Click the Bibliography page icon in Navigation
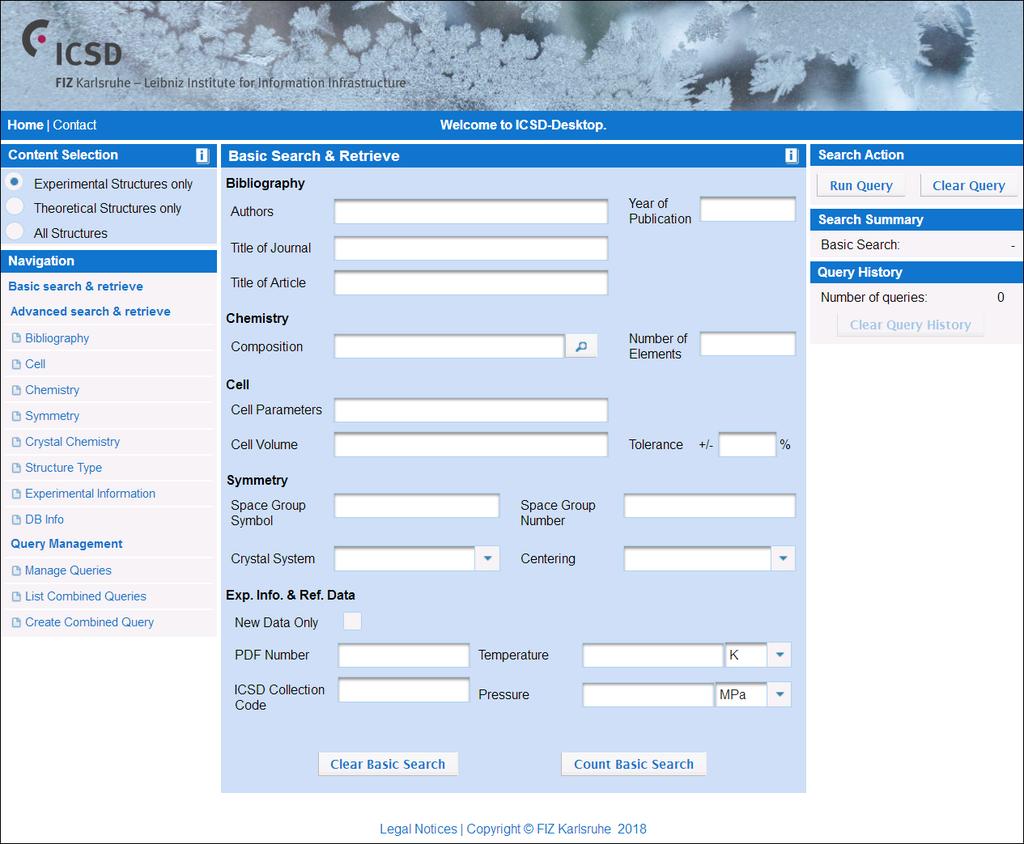This screenshot has width=1024, height=844. click(x=16, y=338)
